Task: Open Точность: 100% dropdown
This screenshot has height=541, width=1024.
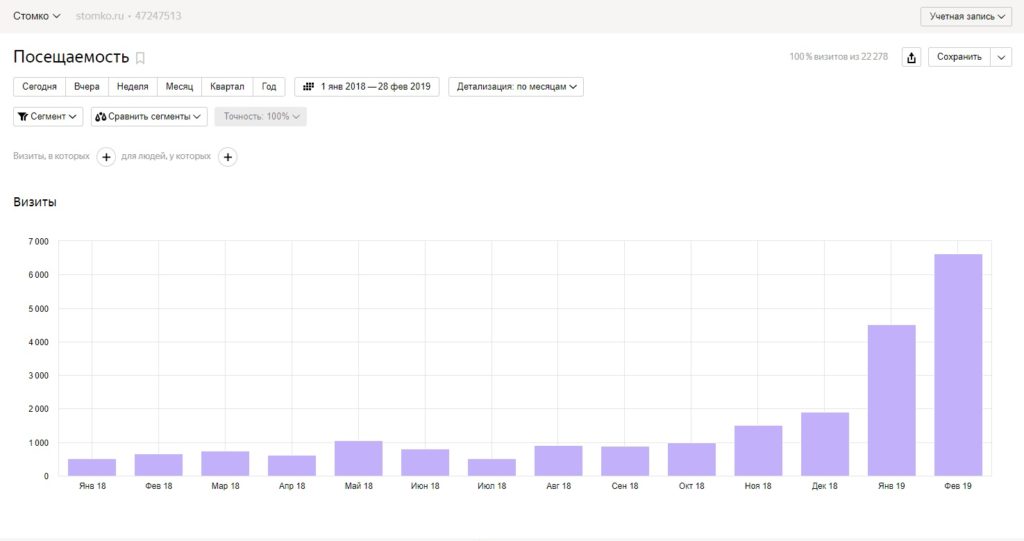Action: click(x=261, y=116)
